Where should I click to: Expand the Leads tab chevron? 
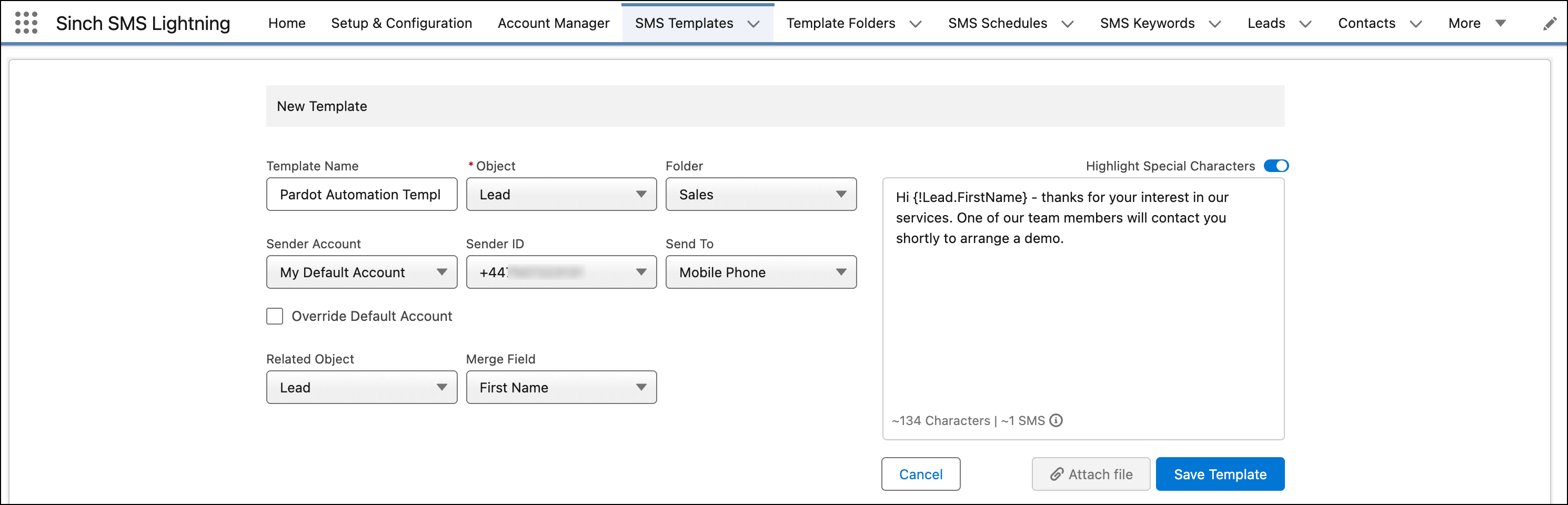(1305, 24)
